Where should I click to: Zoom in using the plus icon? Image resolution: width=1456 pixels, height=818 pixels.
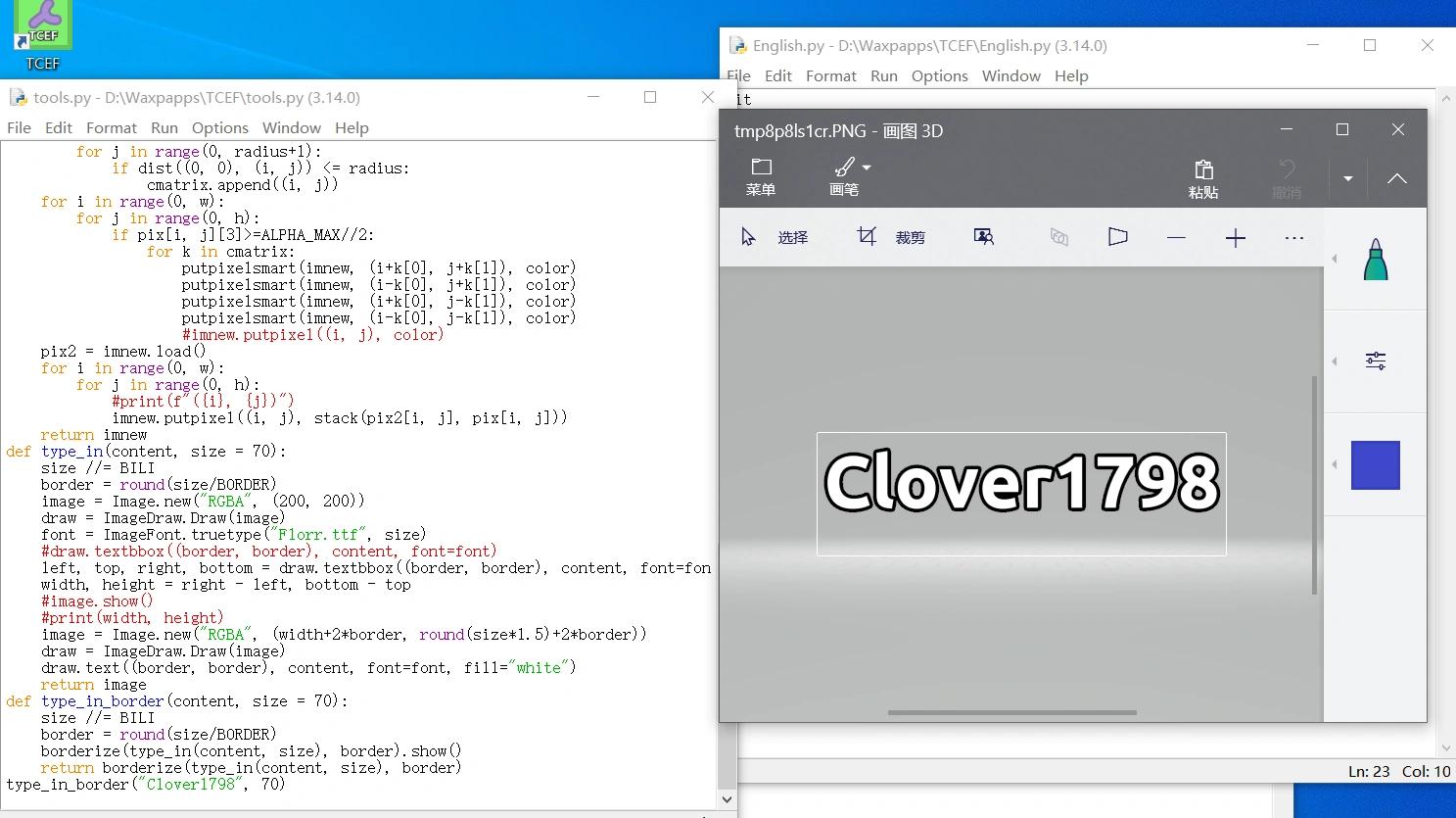tap(1235, 237)
